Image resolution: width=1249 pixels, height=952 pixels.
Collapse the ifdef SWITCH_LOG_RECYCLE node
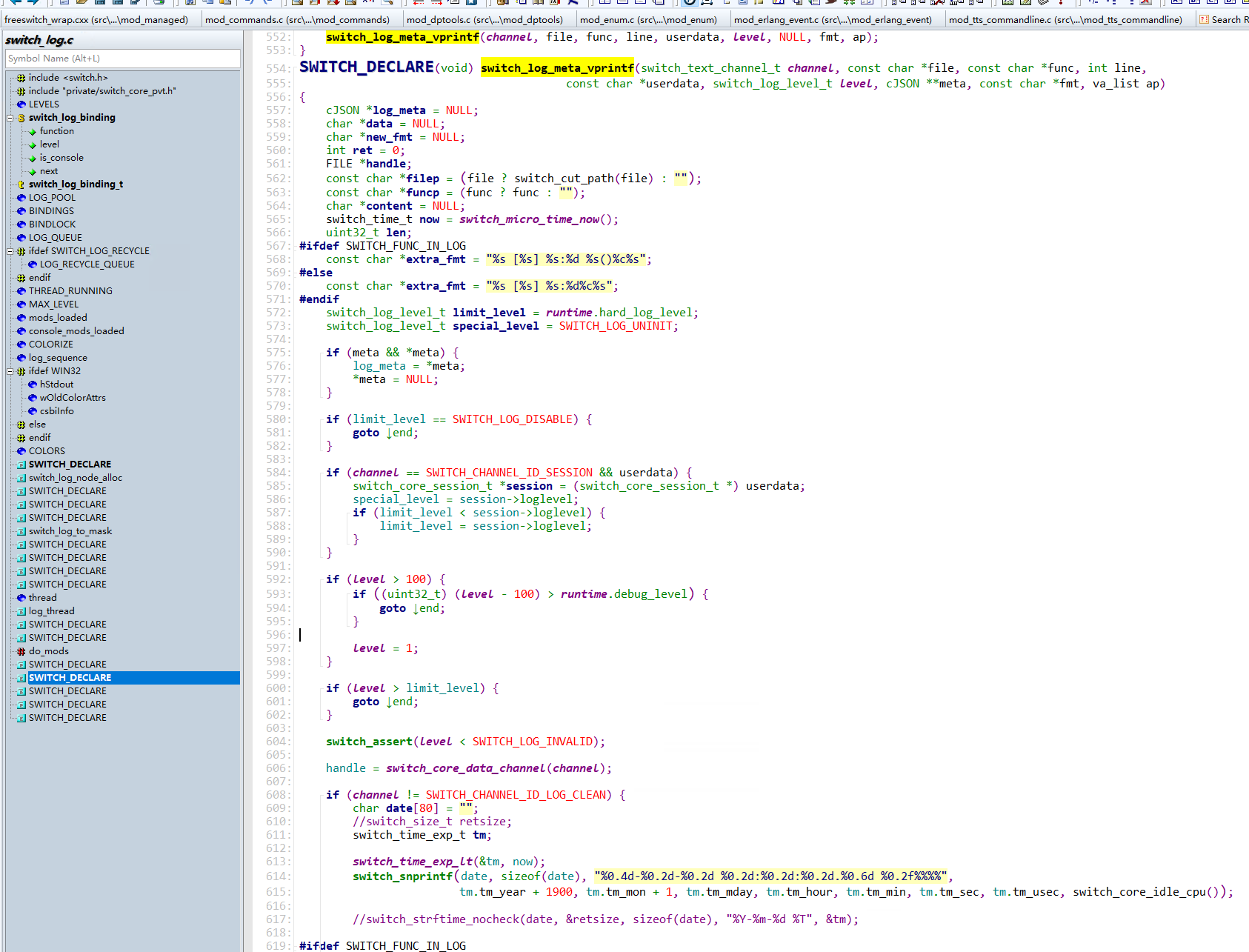[x=10, y=251]
